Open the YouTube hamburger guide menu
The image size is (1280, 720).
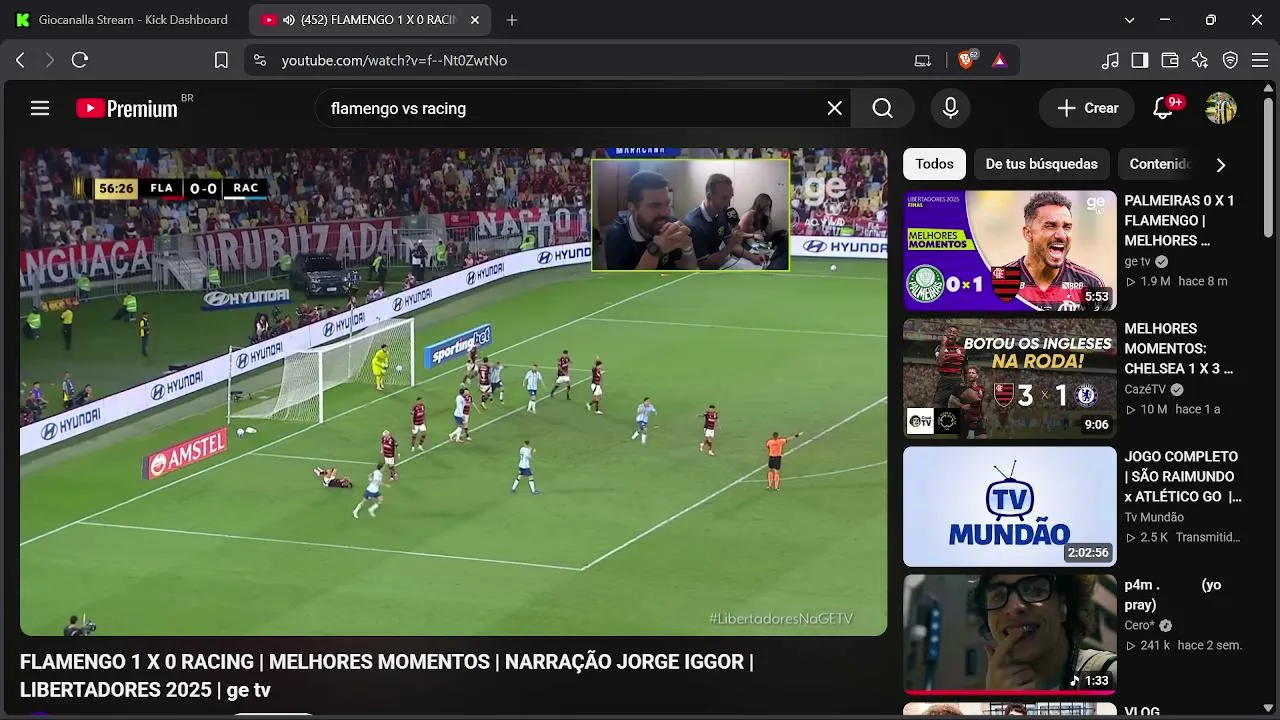[40, 108]
